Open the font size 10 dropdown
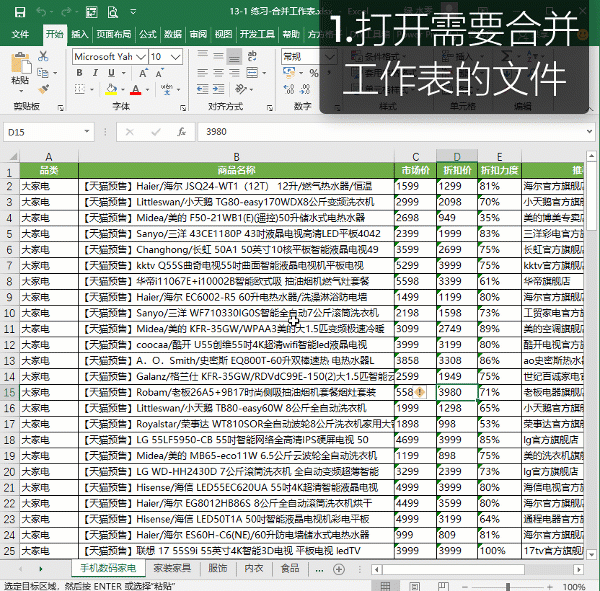The image size is (600, 591). 175,57
